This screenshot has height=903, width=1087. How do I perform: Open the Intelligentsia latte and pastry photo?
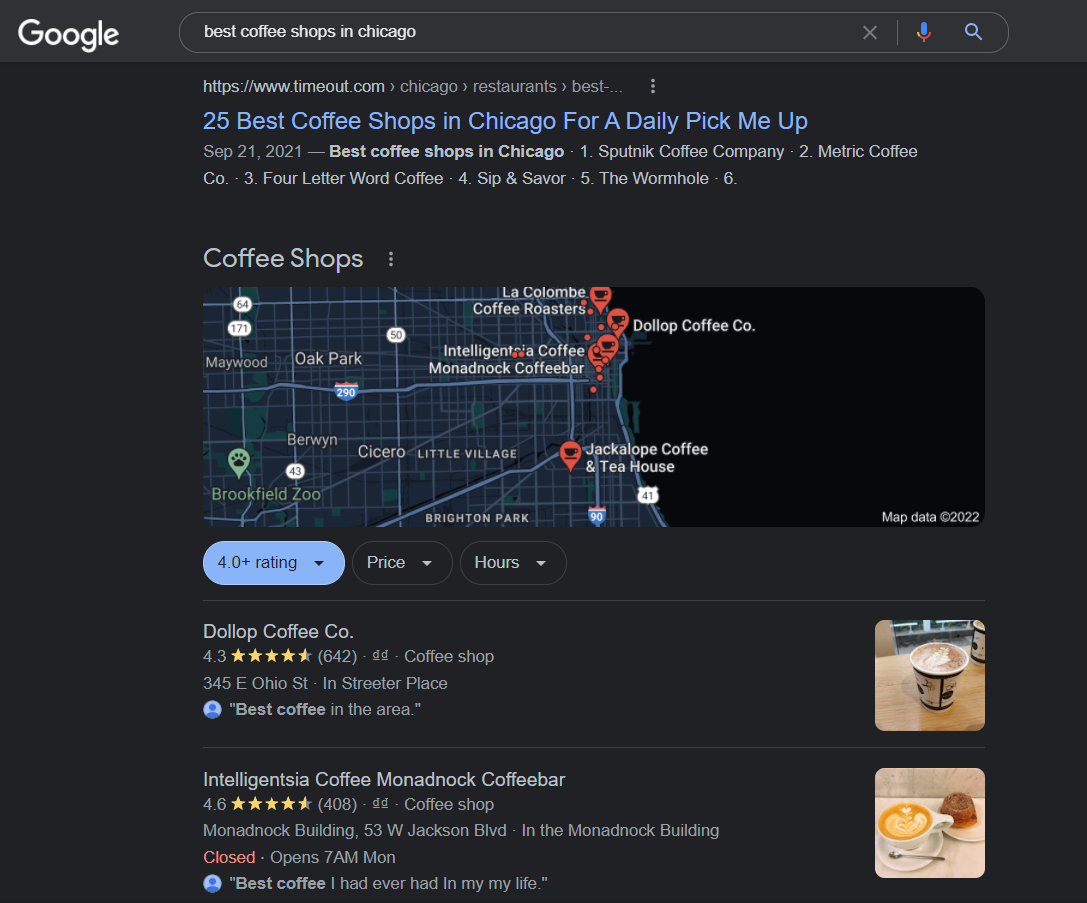[930, 823]
